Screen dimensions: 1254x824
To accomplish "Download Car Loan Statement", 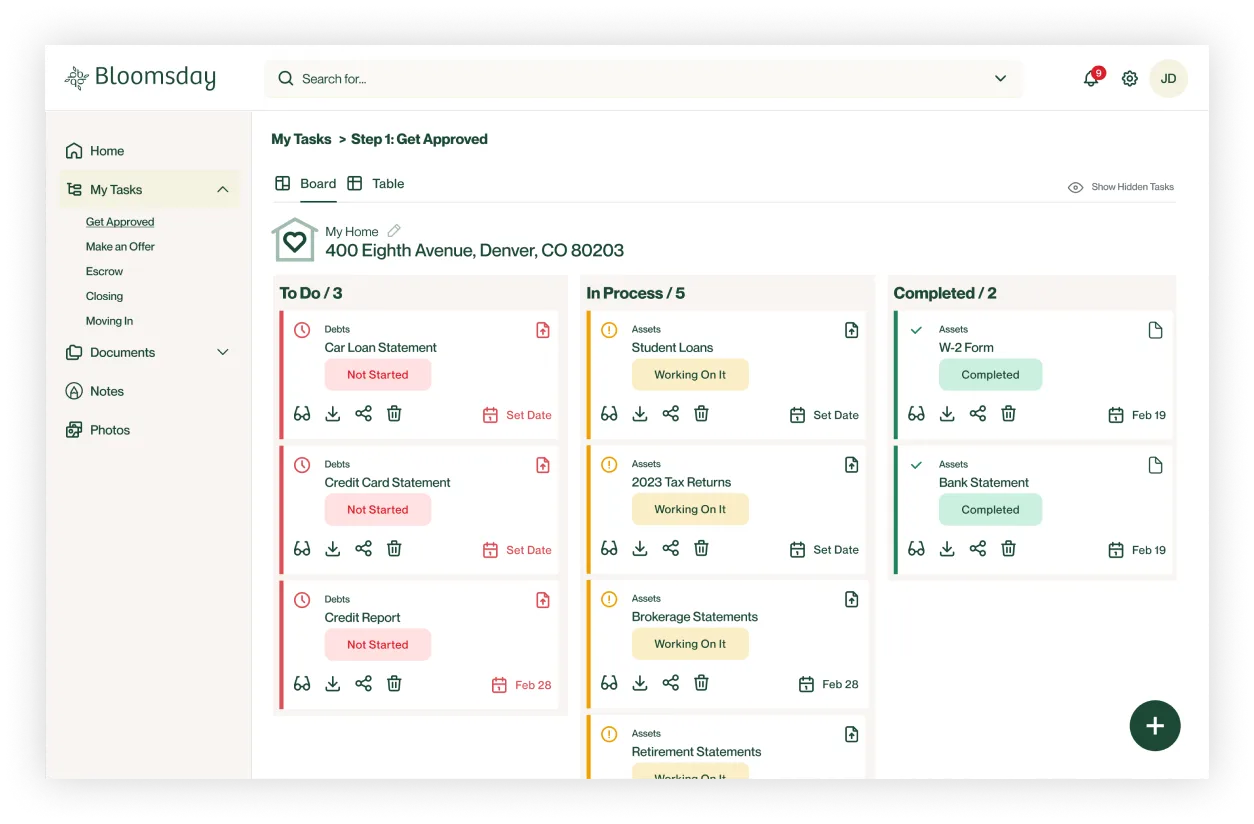I will point(333,414).
